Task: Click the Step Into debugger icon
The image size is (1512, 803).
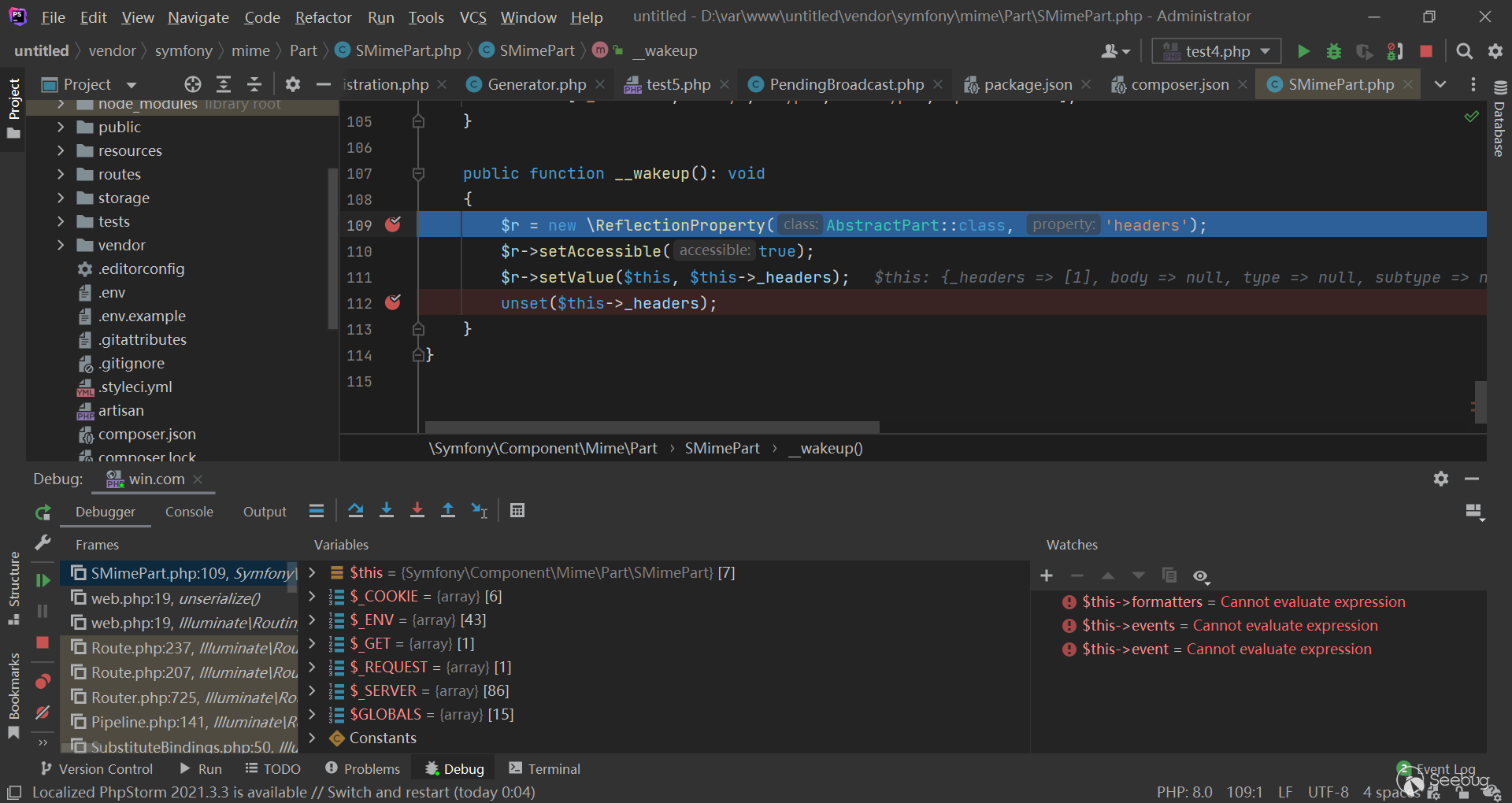Action: [x=386, y=511]
